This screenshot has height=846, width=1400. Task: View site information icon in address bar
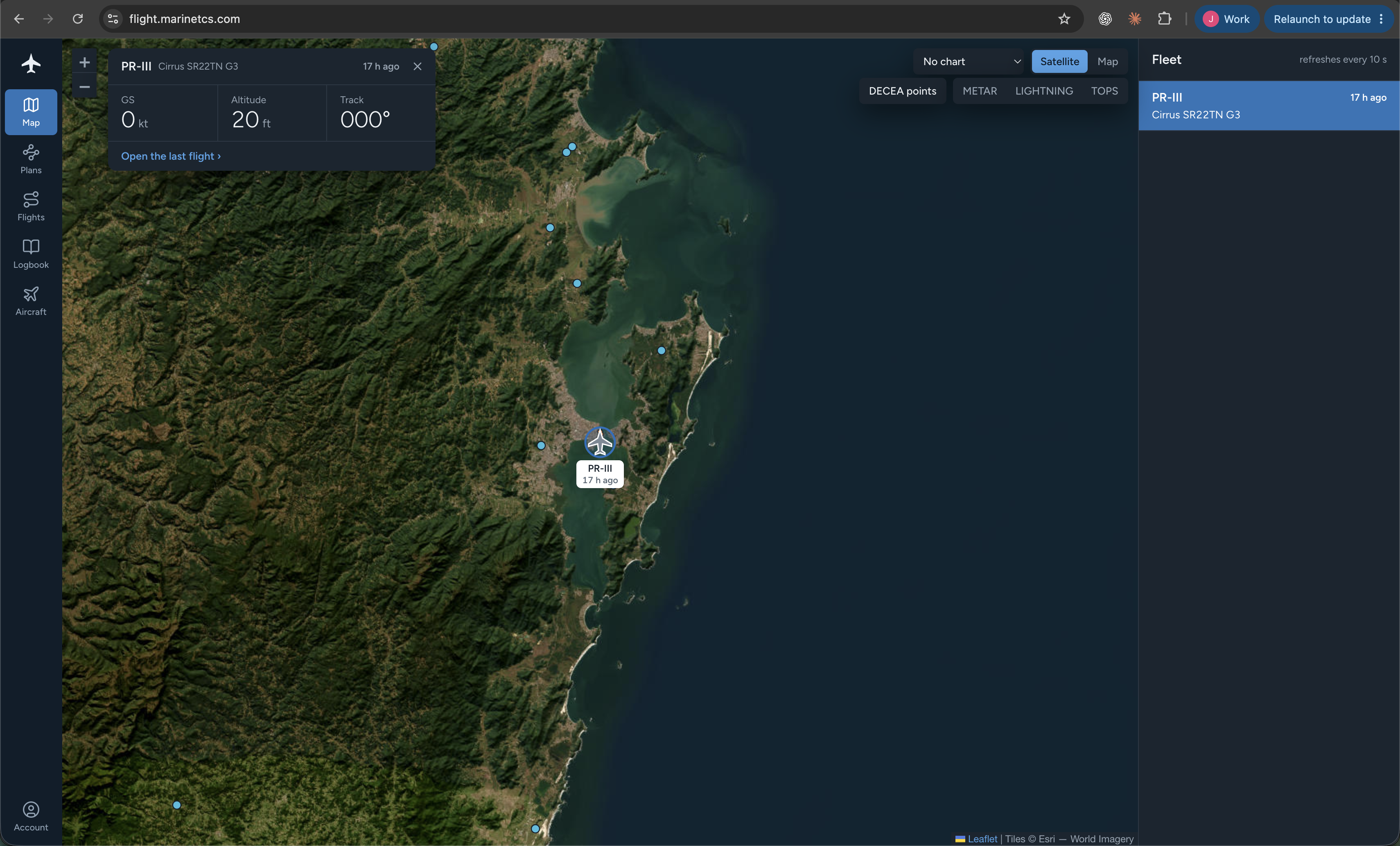[113, 19]
